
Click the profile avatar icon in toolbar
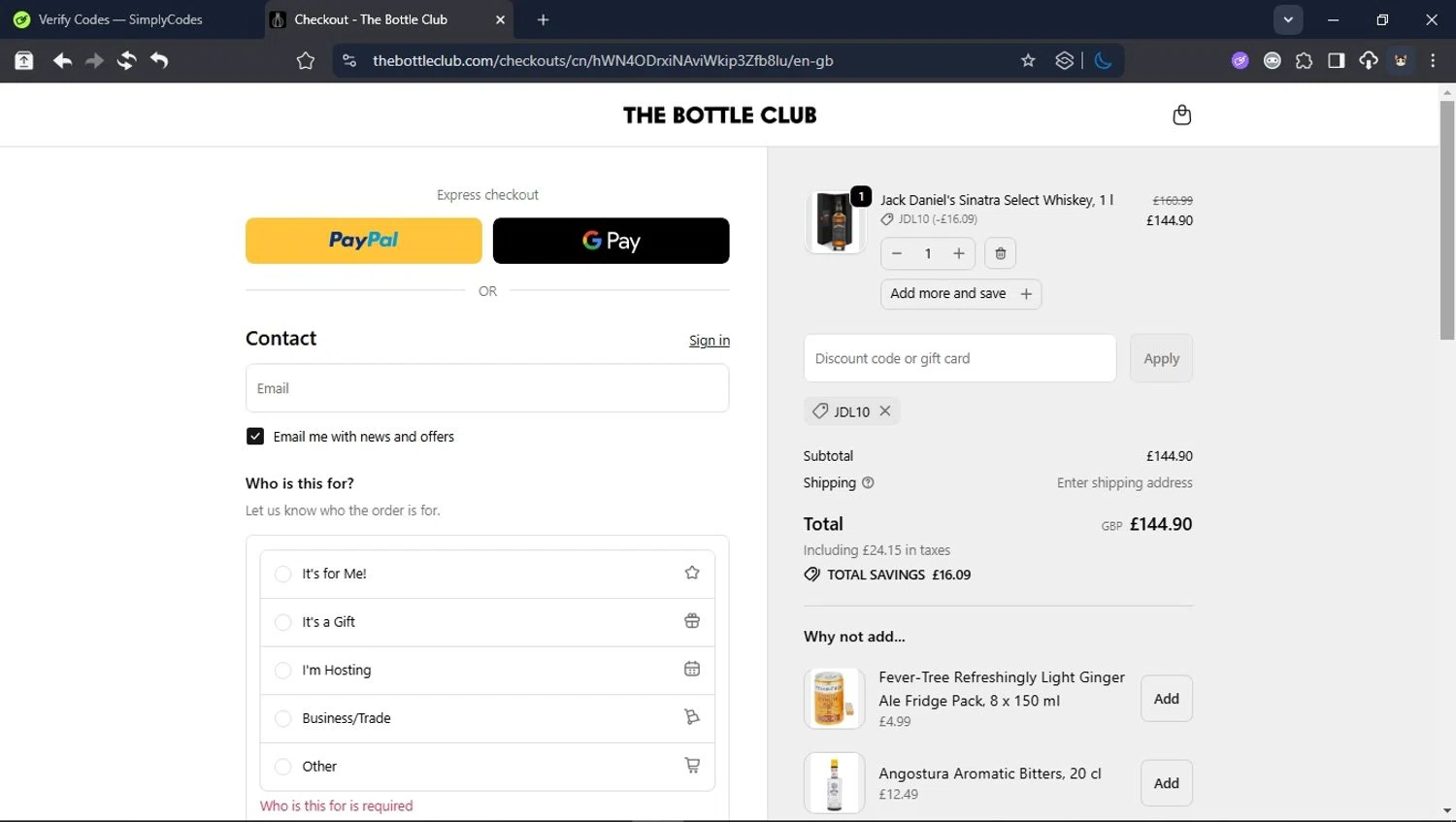pos(1401,60)
